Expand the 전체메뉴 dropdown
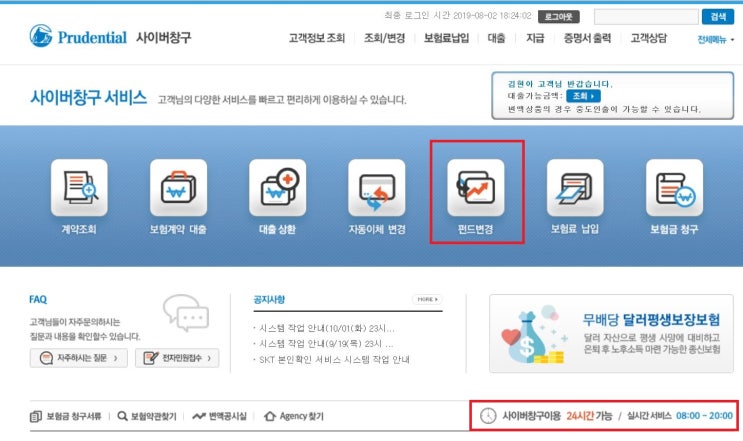The height and width of the screenshot is (441, 743). [x=716, y=40]
